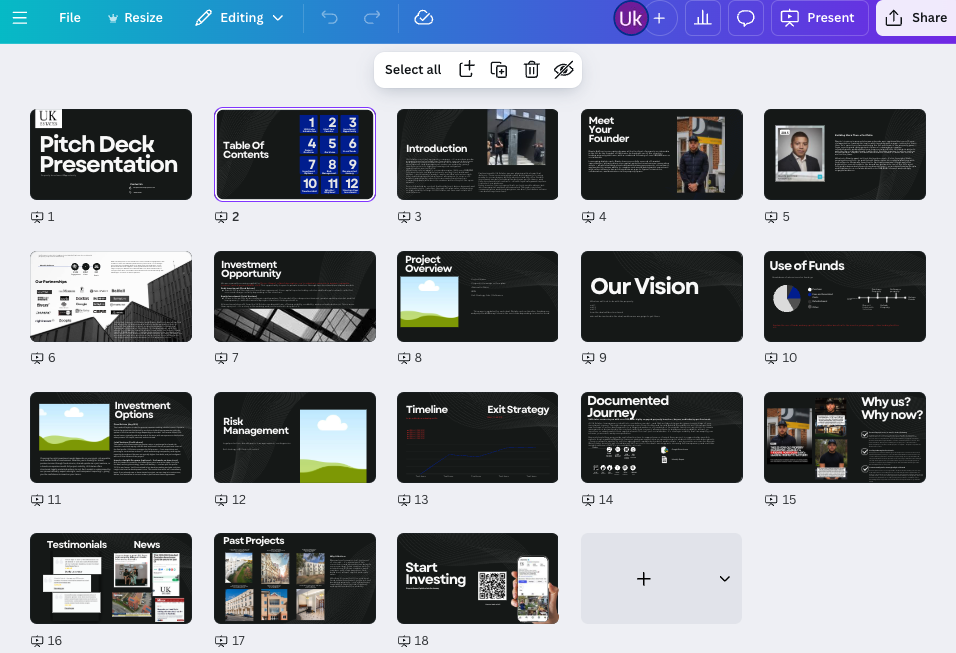The width and height of the screenshot is (956, 653).
Task: Select the Introduction slide 3
Action: click(477, 154)
